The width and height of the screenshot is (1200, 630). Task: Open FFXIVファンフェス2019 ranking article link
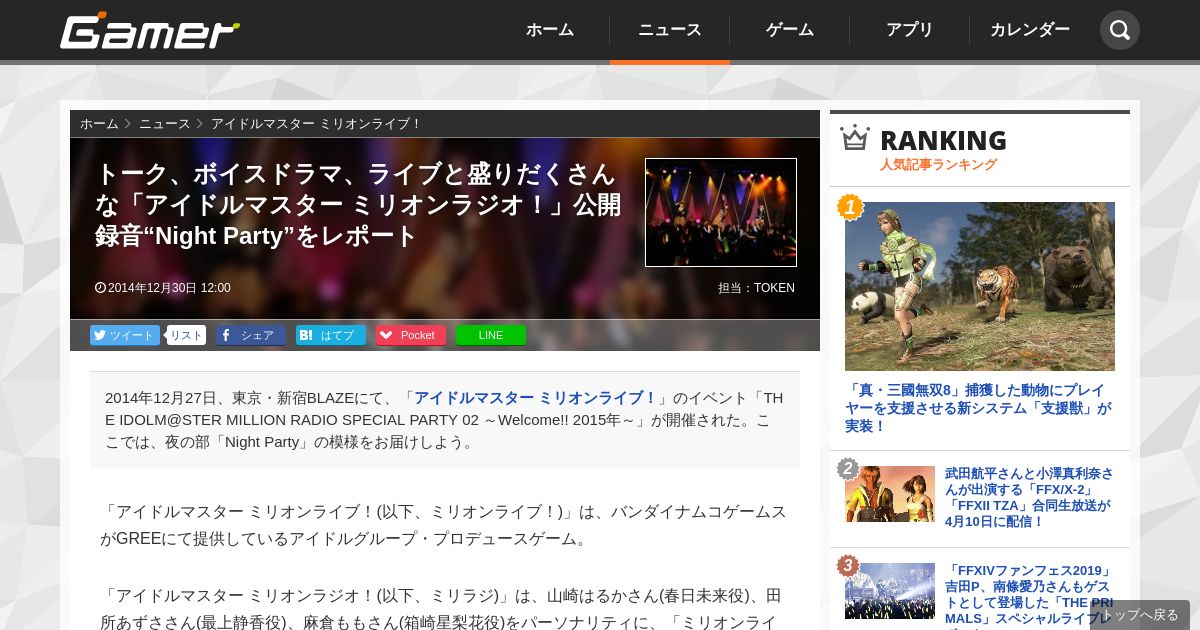pos(1029,595)
